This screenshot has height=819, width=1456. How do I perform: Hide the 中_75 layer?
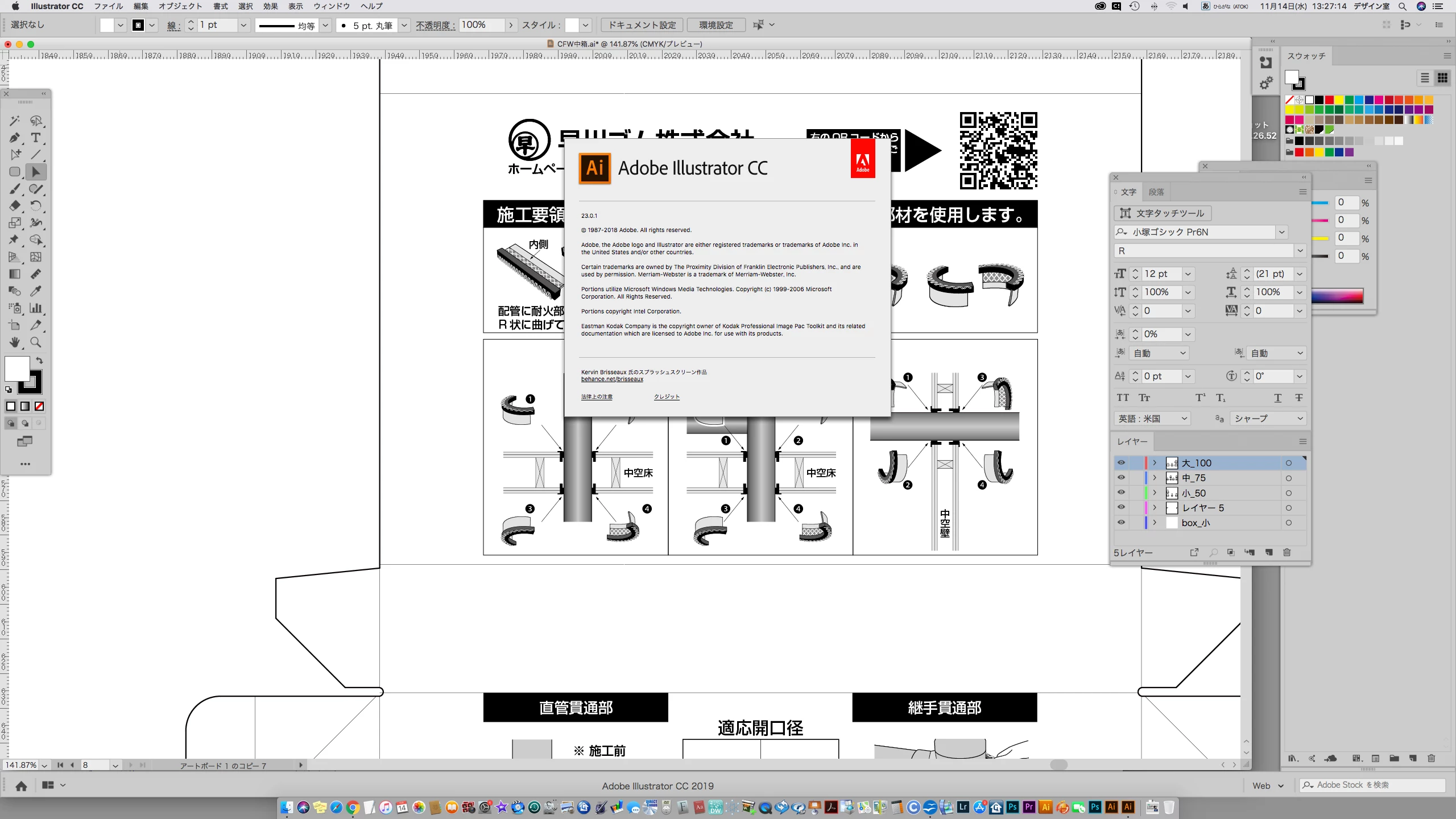tap(1121, 478)
